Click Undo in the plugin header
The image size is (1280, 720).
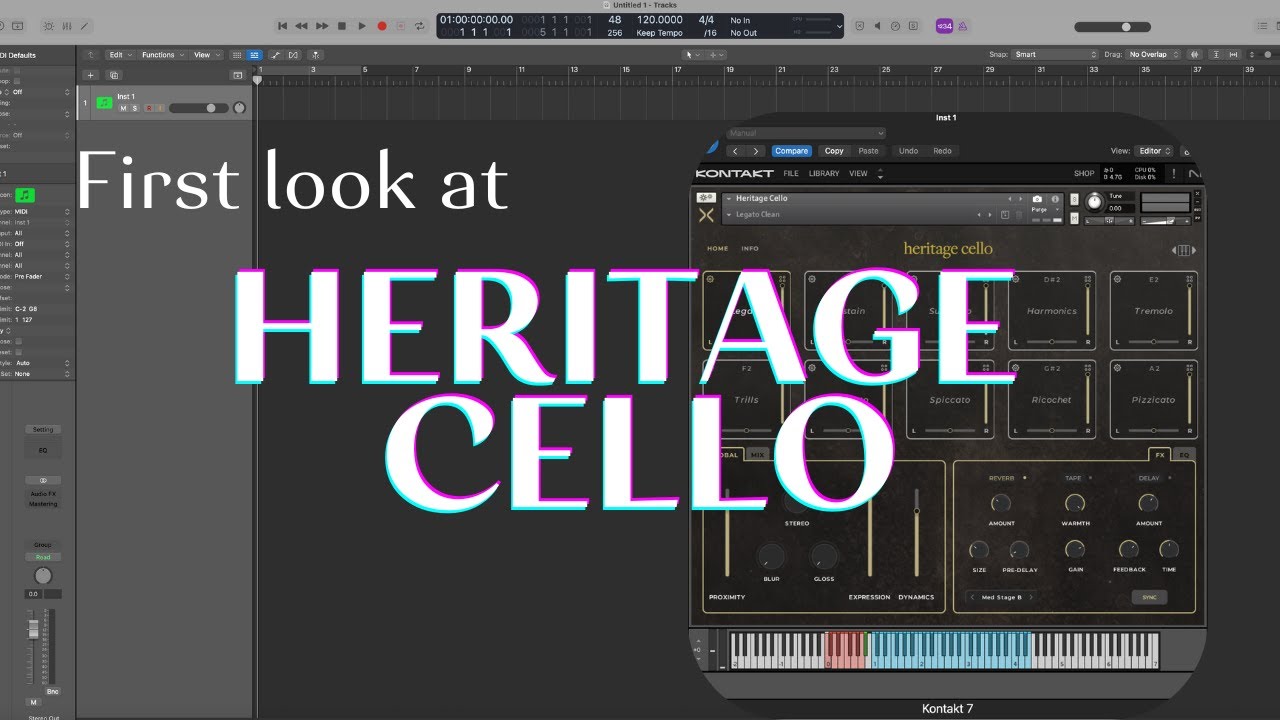click(x=908, y=151)
